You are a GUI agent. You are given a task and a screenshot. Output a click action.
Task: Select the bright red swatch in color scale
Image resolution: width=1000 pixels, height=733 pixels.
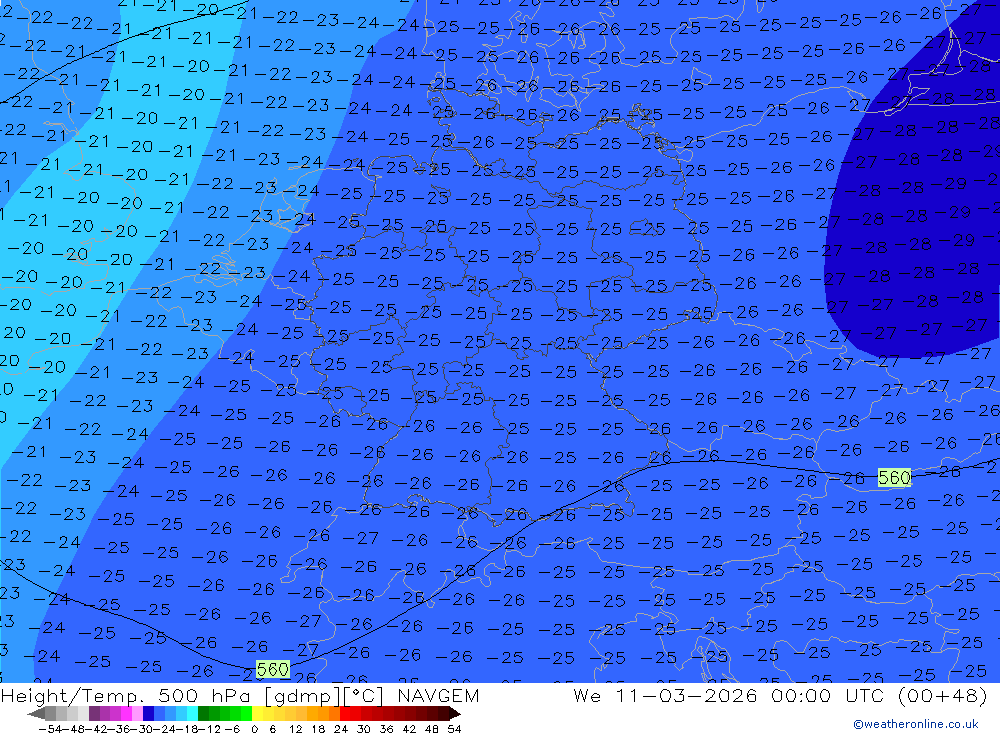tap(345, 714)
